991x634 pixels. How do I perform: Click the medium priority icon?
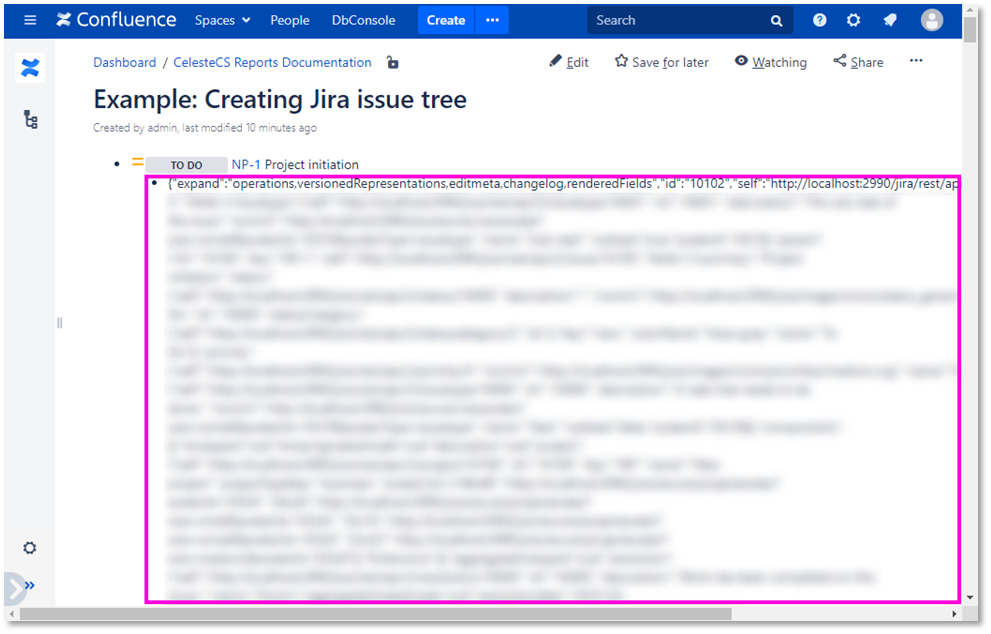[137, 162]
